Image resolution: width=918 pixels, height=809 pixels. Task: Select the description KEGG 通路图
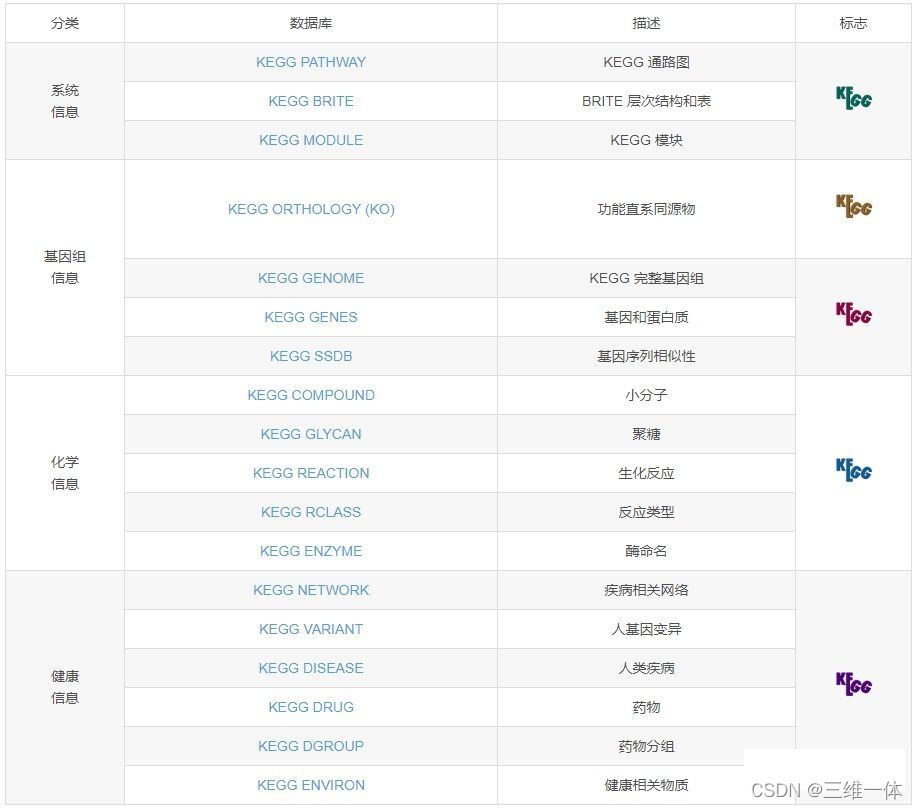(646, 62)
